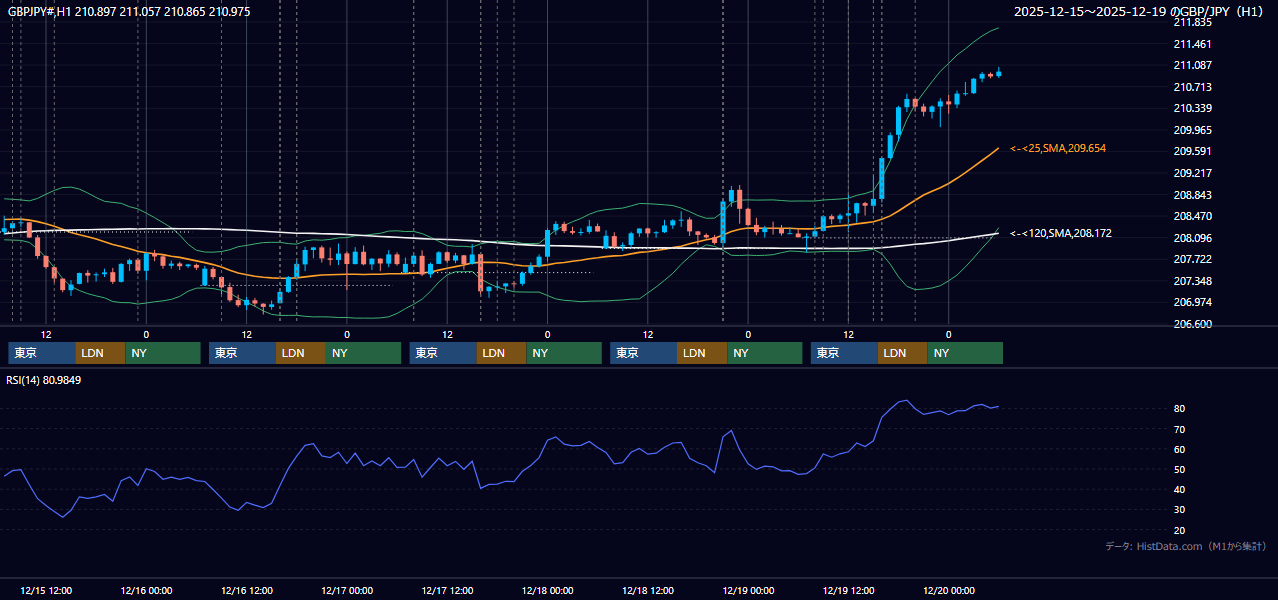Click the HistData.com data source credit
The image size is (1278, 600).
point(1185,546)
